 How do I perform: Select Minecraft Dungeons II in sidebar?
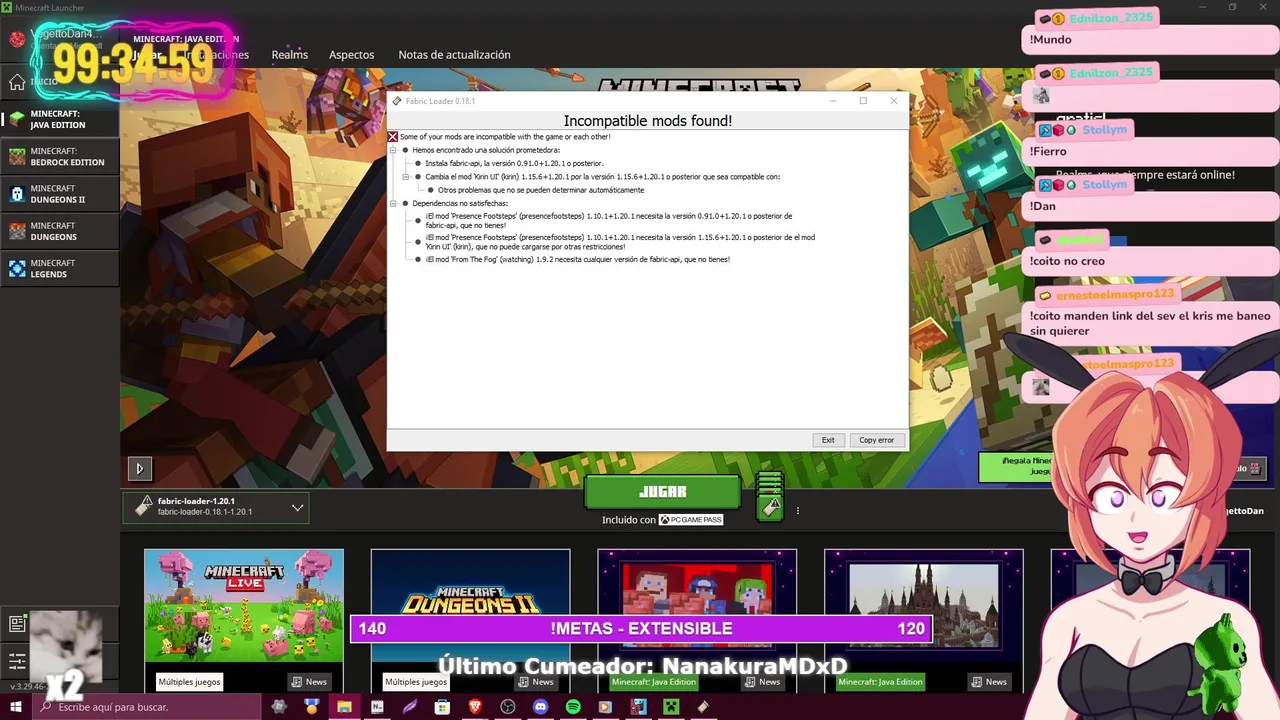pos(60,194)
